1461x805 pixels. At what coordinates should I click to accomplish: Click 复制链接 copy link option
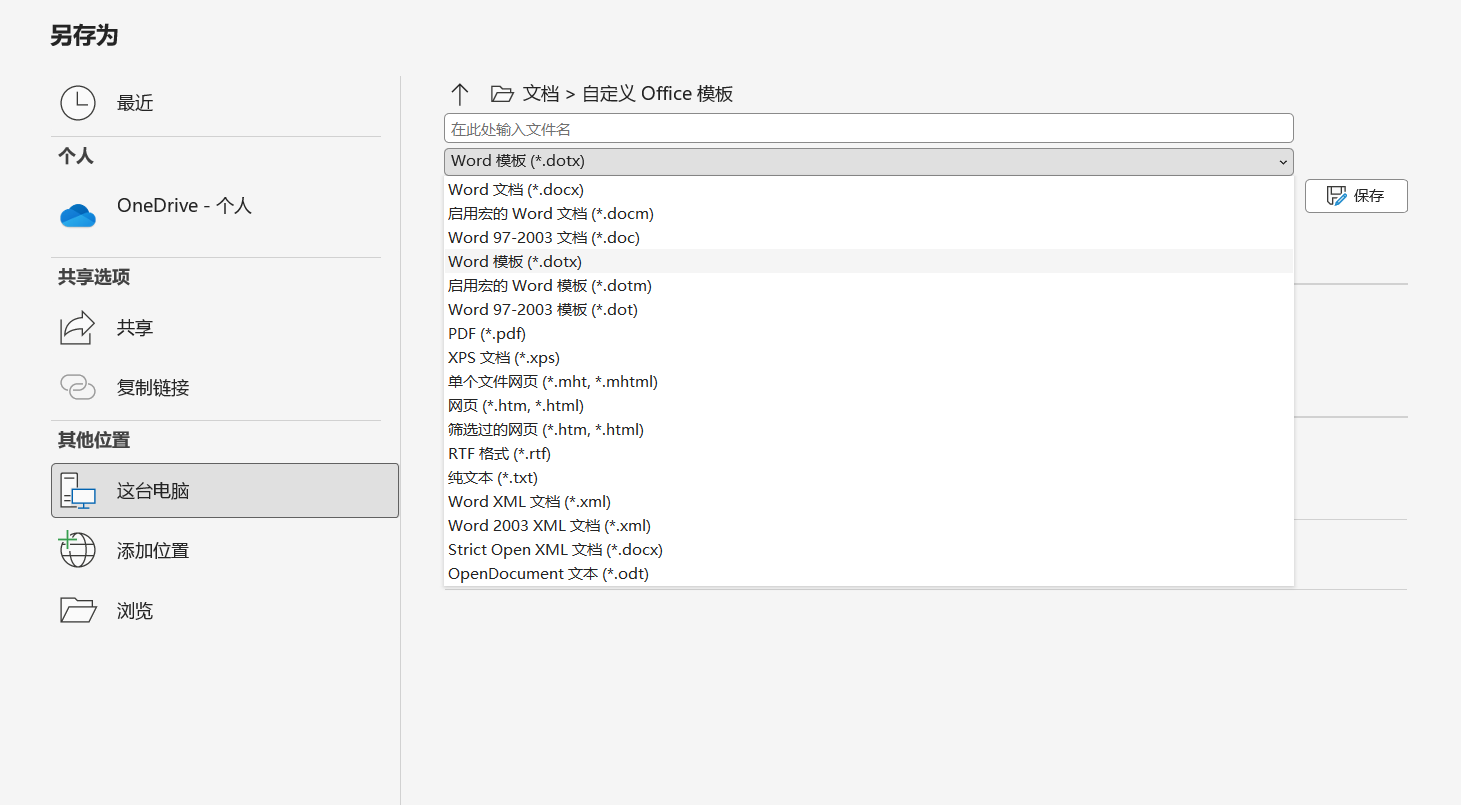click(x=152, y=388)
